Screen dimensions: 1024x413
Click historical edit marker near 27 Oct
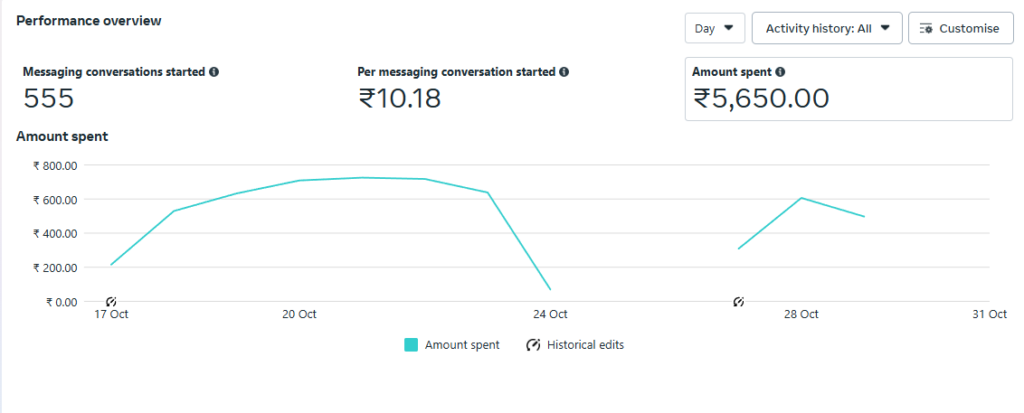pos(739,301)
